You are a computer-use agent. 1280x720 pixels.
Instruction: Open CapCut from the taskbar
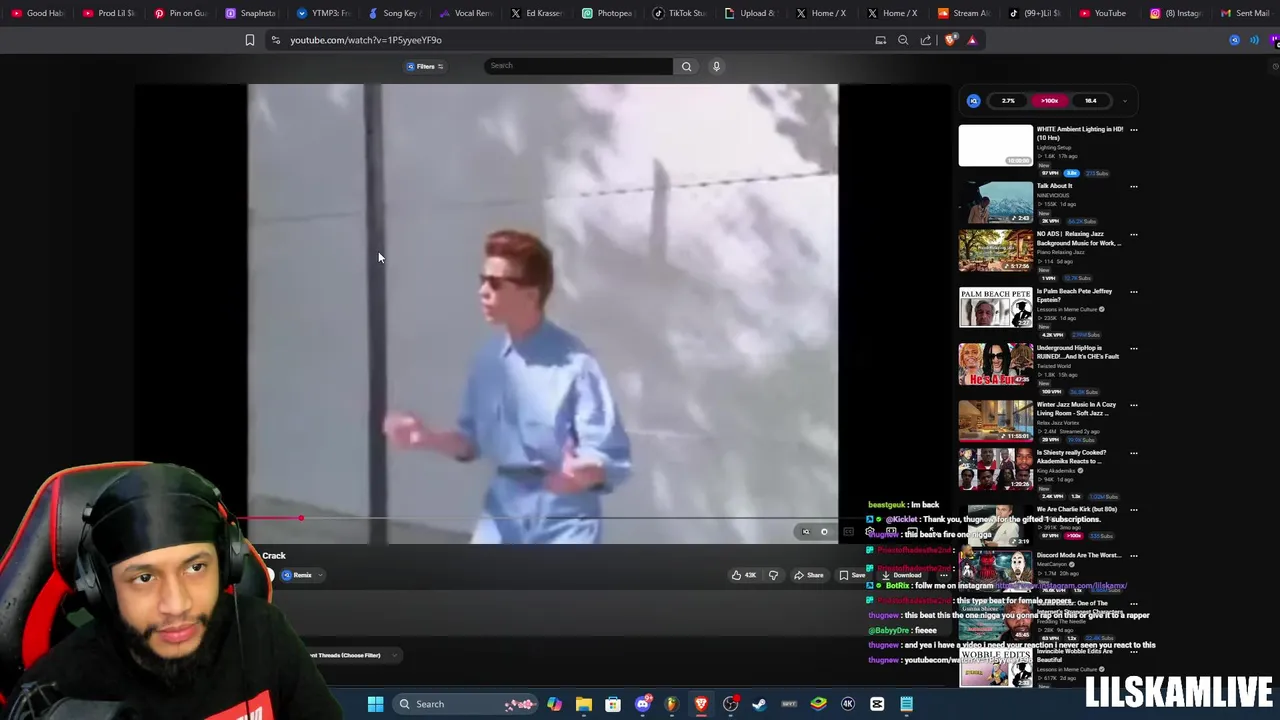pos(877,704)
